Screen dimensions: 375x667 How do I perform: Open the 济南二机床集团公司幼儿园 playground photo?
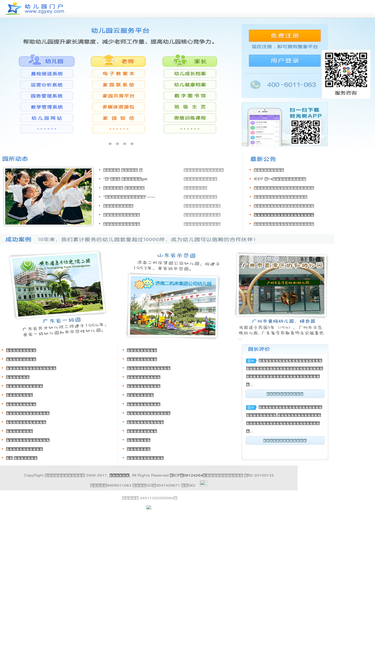click(173, 305)
